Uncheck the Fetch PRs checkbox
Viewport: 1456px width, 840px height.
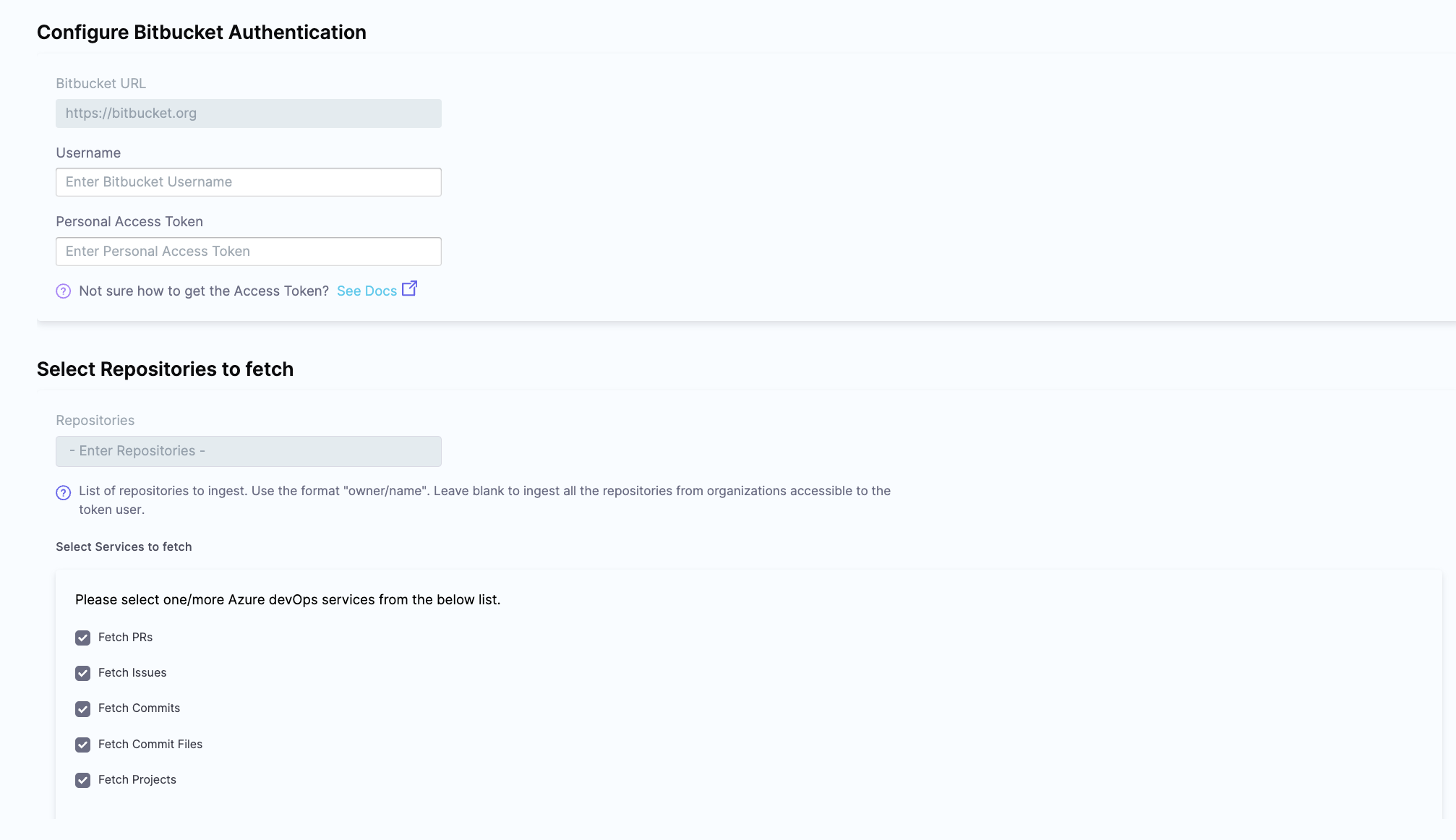83,638
